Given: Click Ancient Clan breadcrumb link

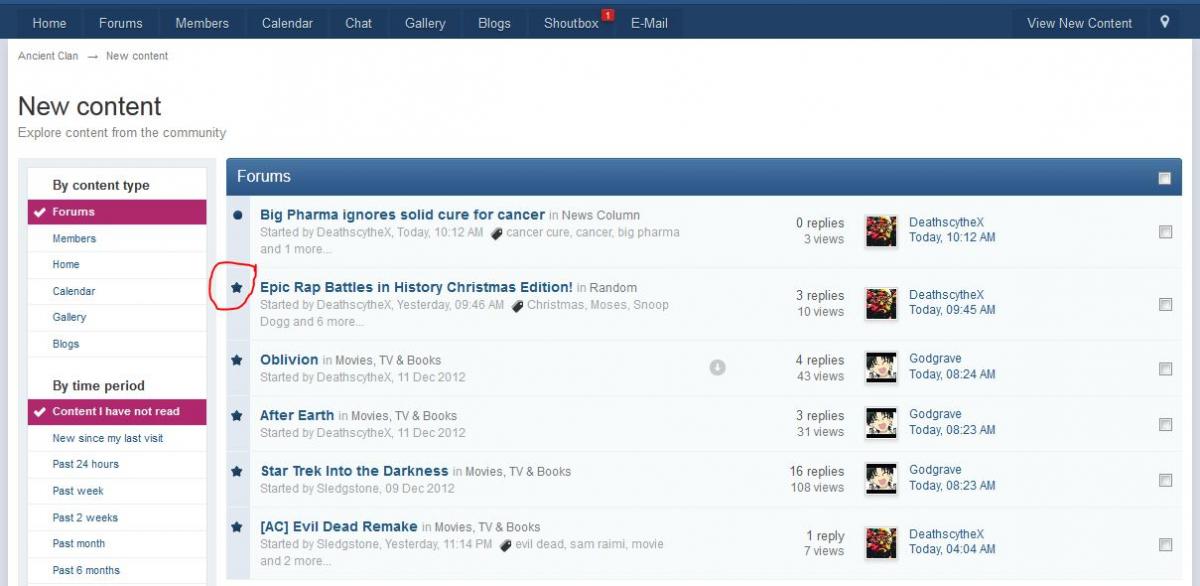Looking at the screenshot, I should pos(48,56).
